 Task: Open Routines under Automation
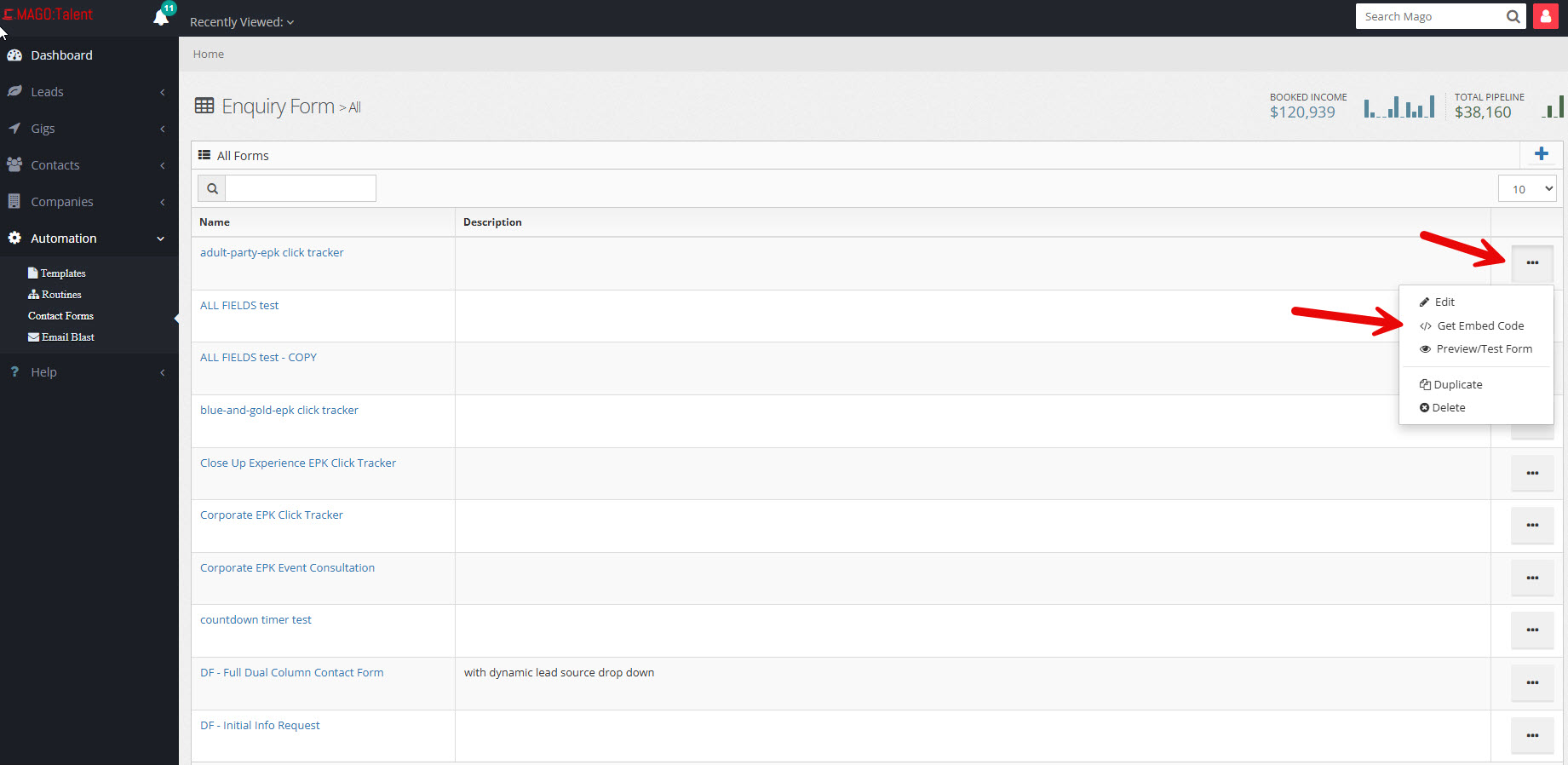tap(55, 294)
